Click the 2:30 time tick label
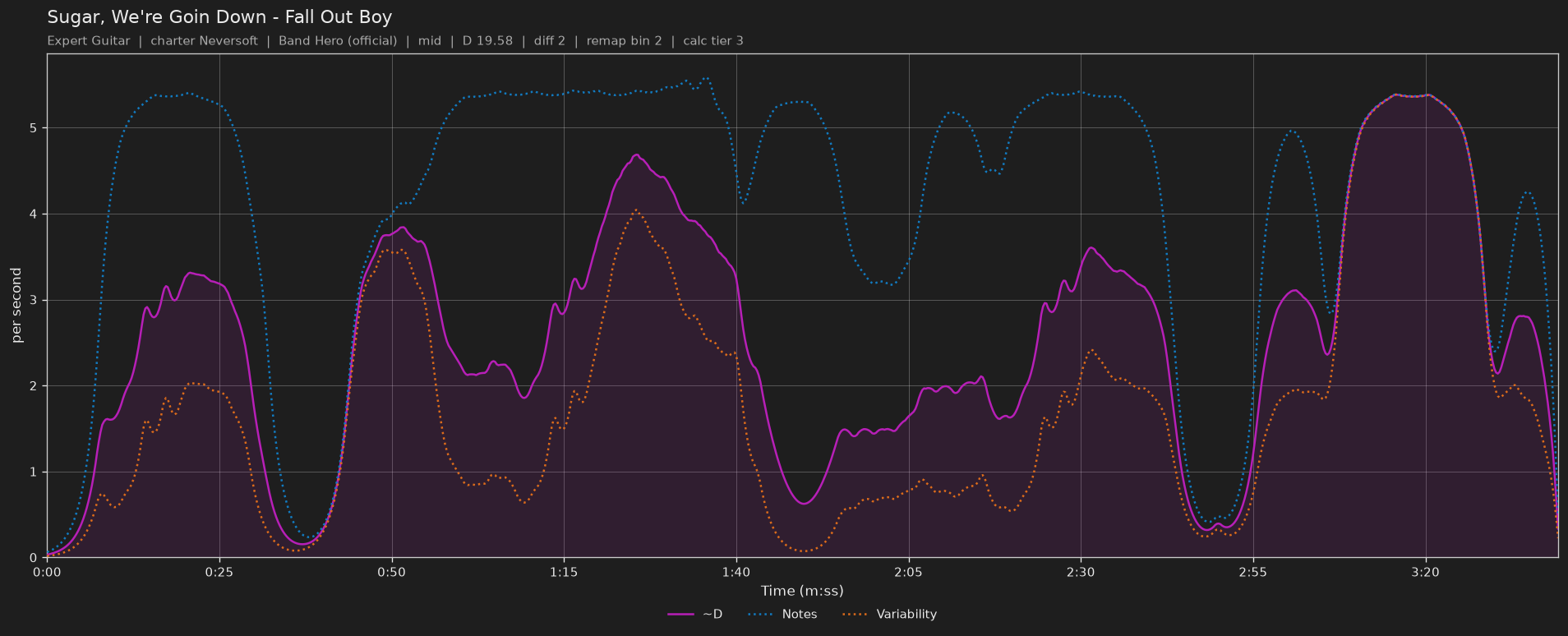 click(1081, 572)
